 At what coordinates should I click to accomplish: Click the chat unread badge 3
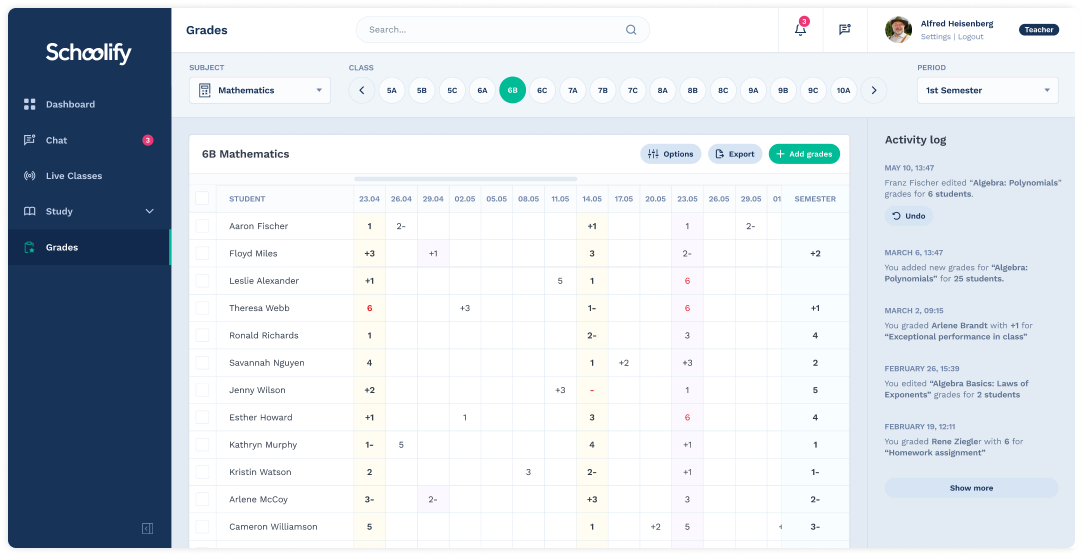(147, 140)
